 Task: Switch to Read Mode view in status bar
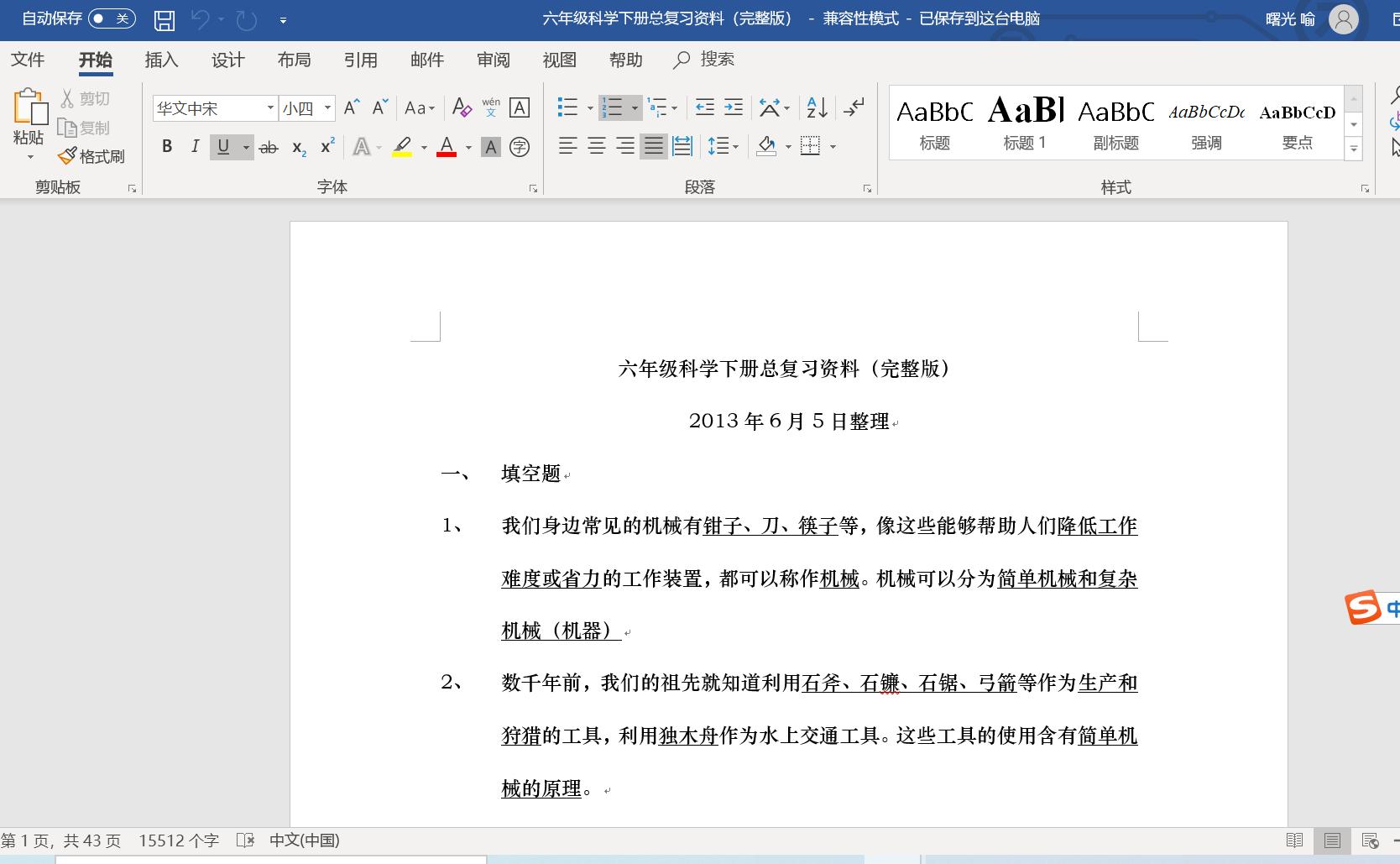click(1295, 840)
